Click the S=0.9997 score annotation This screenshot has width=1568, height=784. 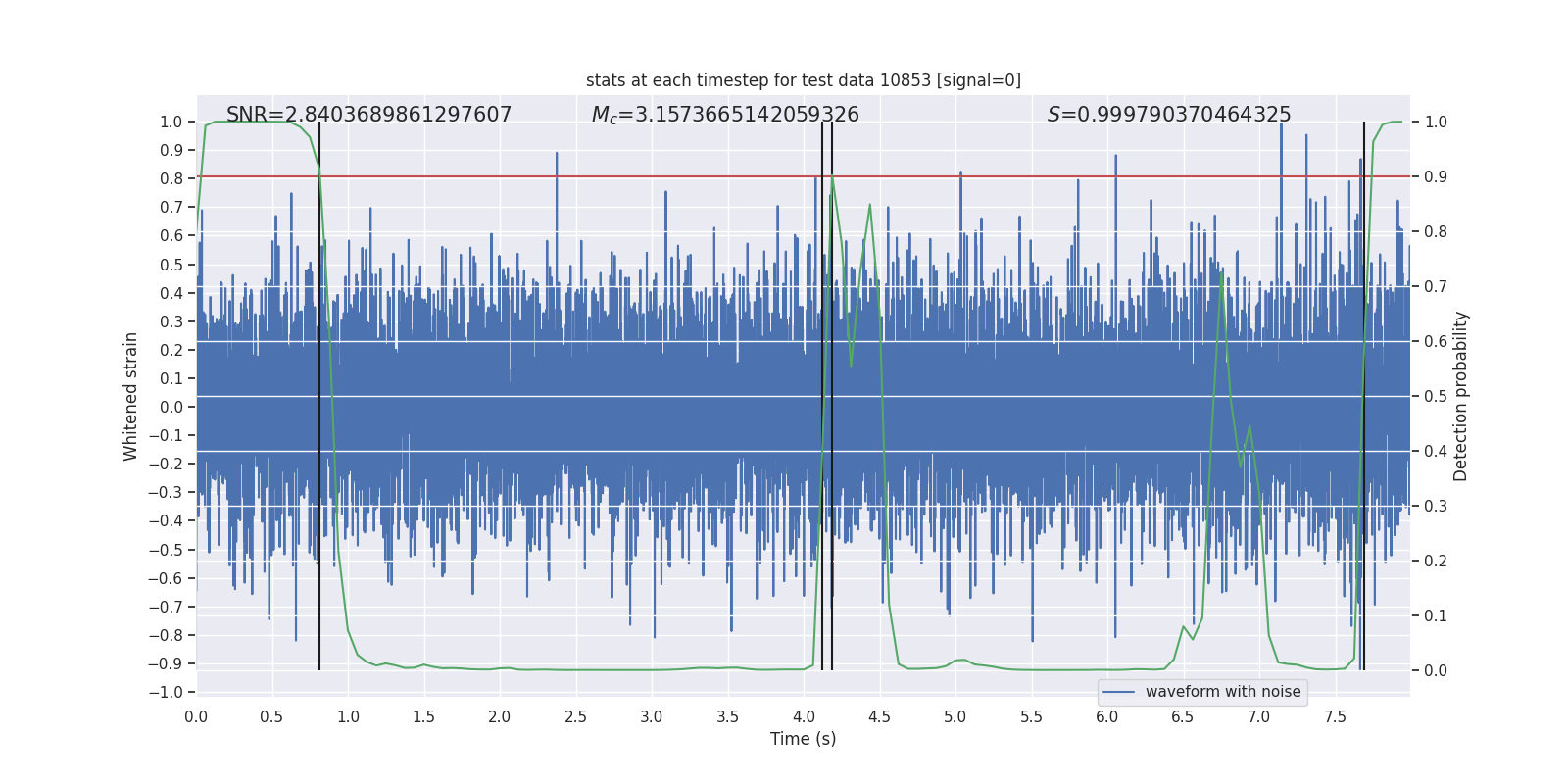click(x=1169, y=115)
